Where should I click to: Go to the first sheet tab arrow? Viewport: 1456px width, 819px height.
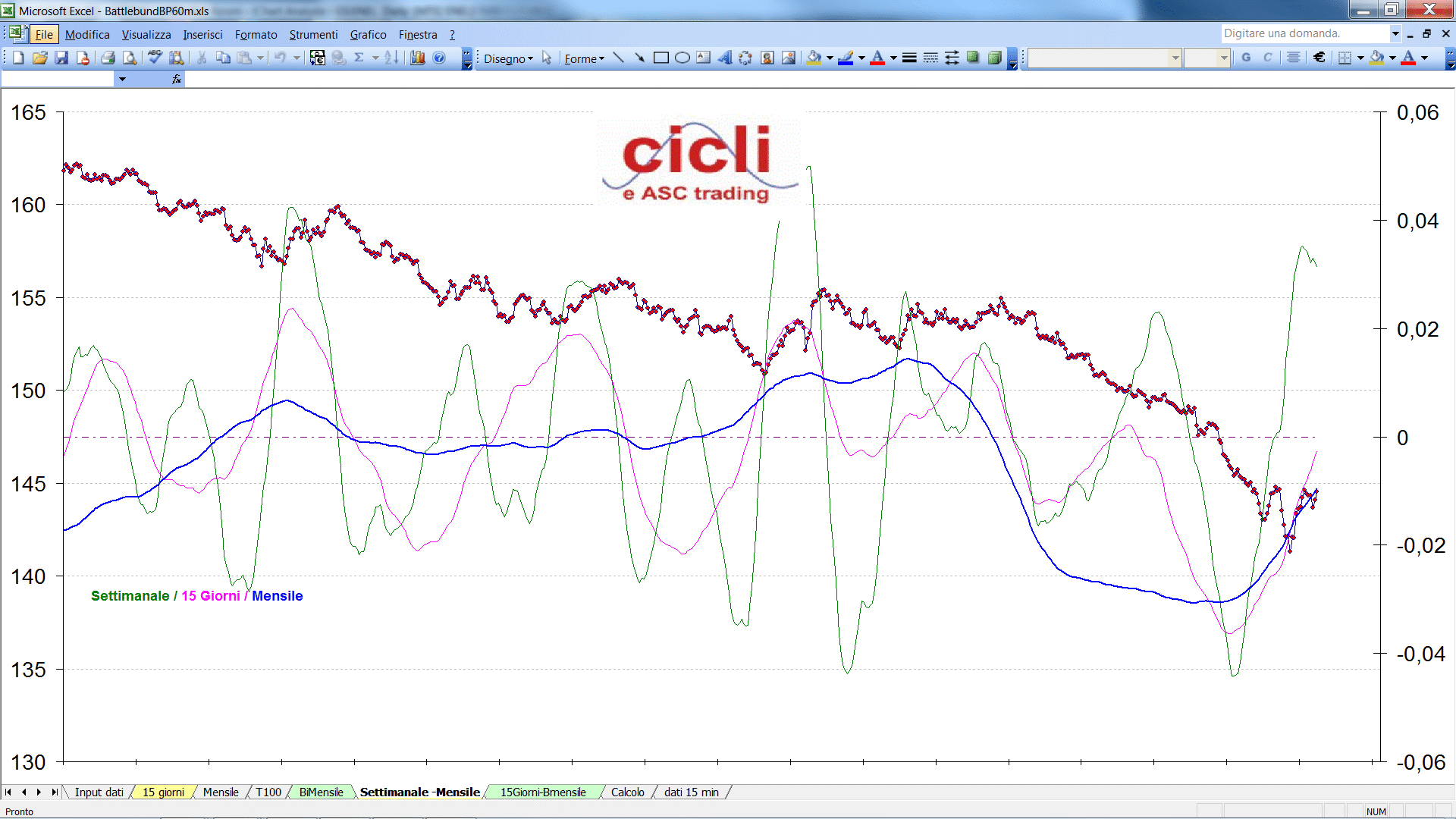pyautogui.click(x=8, y=792)
